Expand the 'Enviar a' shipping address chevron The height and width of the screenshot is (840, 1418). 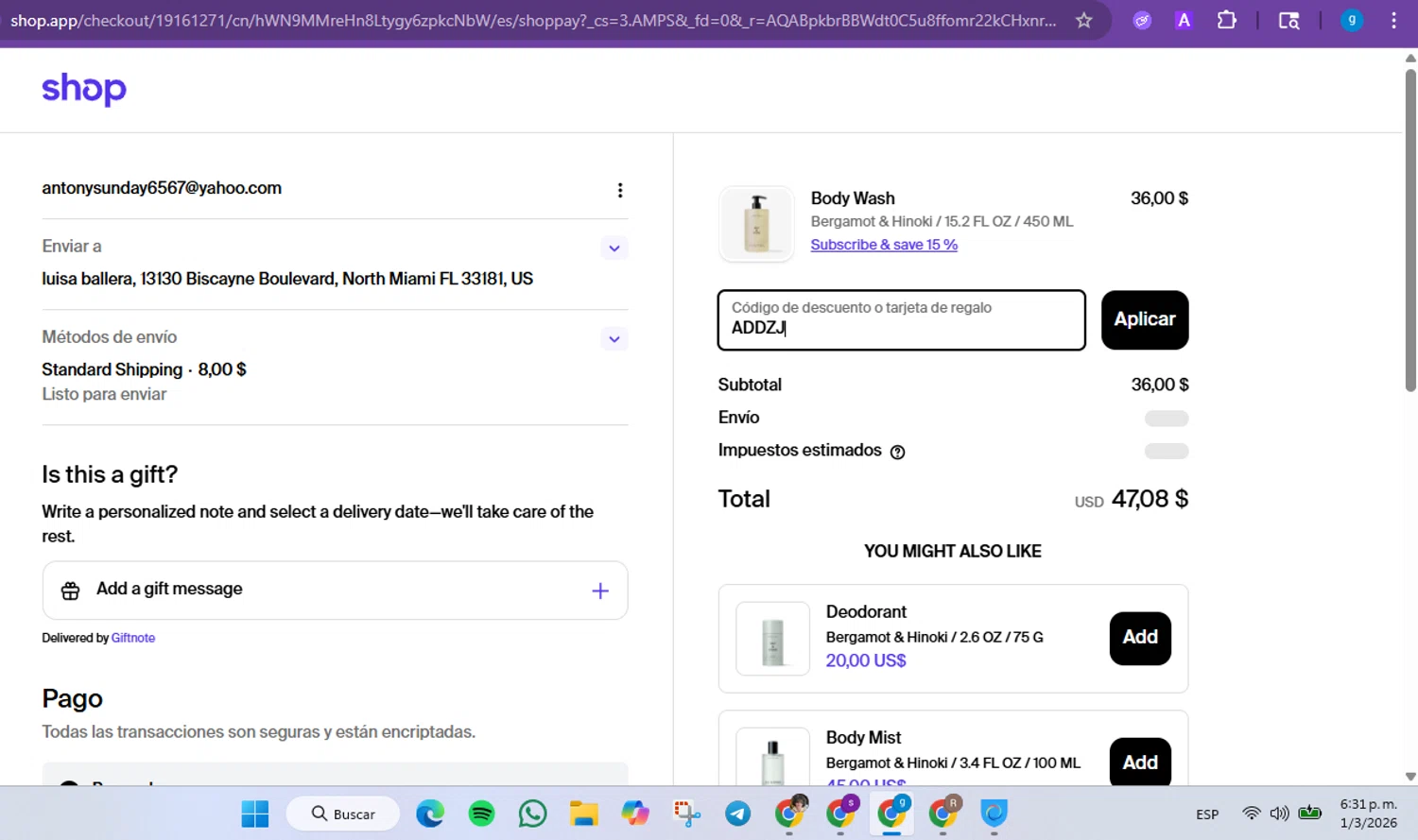coord(614,249)
